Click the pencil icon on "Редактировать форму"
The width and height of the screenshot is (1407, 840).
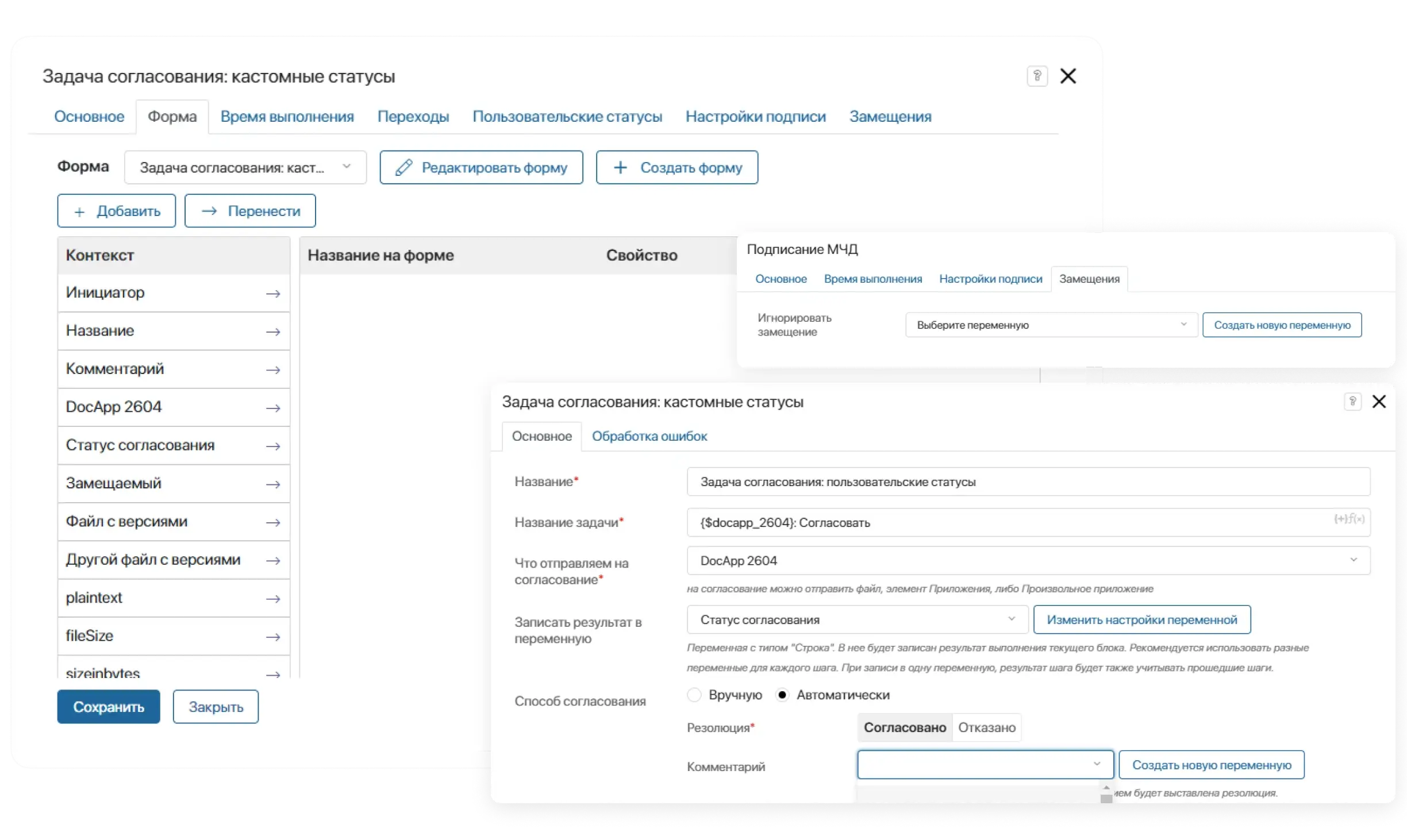(x=404, y=167)
